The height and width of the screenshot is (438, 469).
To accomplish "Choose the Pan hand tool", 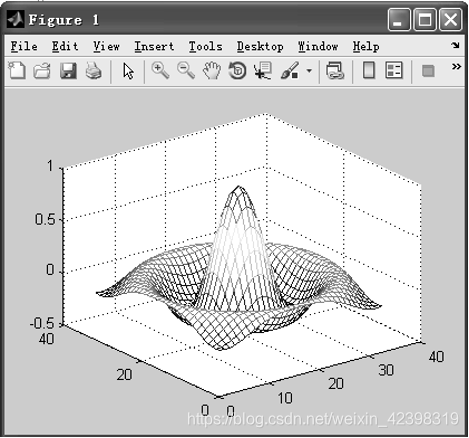I will click(x=212, y=71).
